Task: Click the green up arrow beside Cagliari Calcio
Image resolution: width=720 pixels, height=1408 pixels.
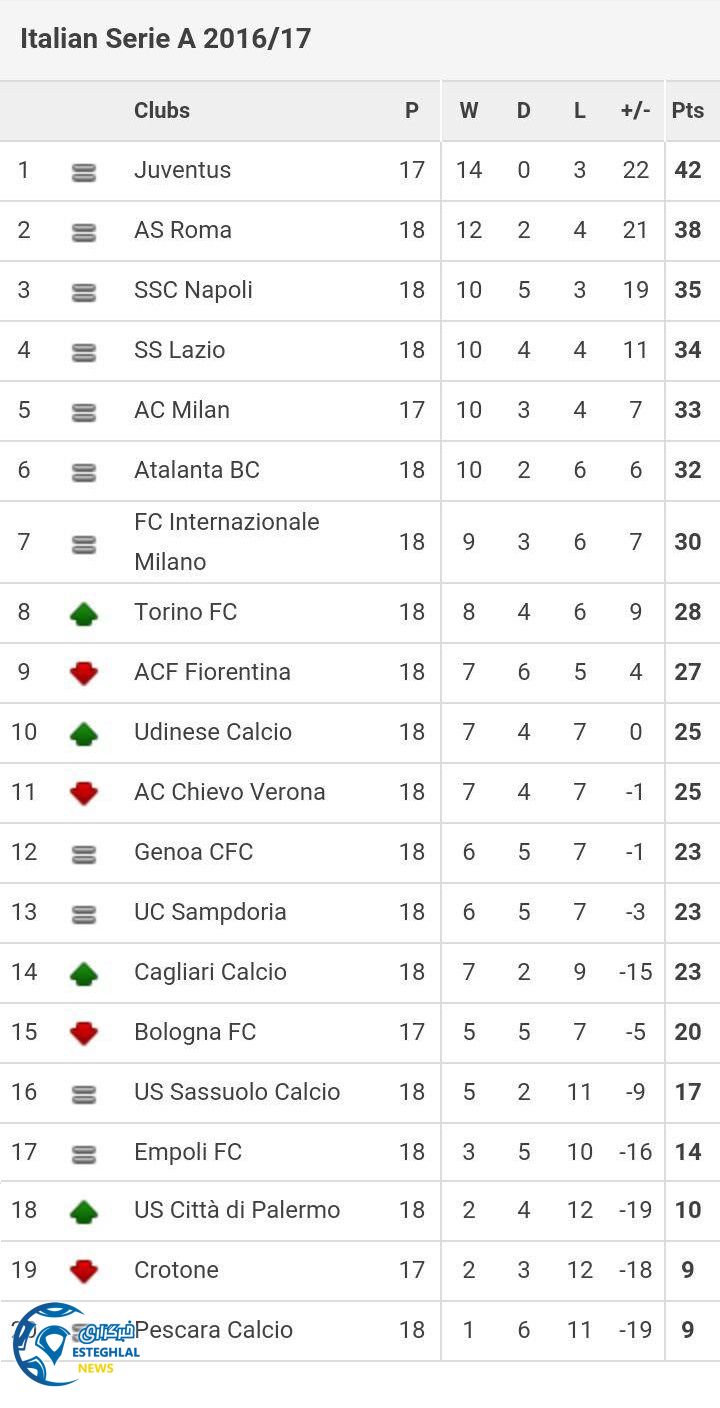Action: pos(84,973)
